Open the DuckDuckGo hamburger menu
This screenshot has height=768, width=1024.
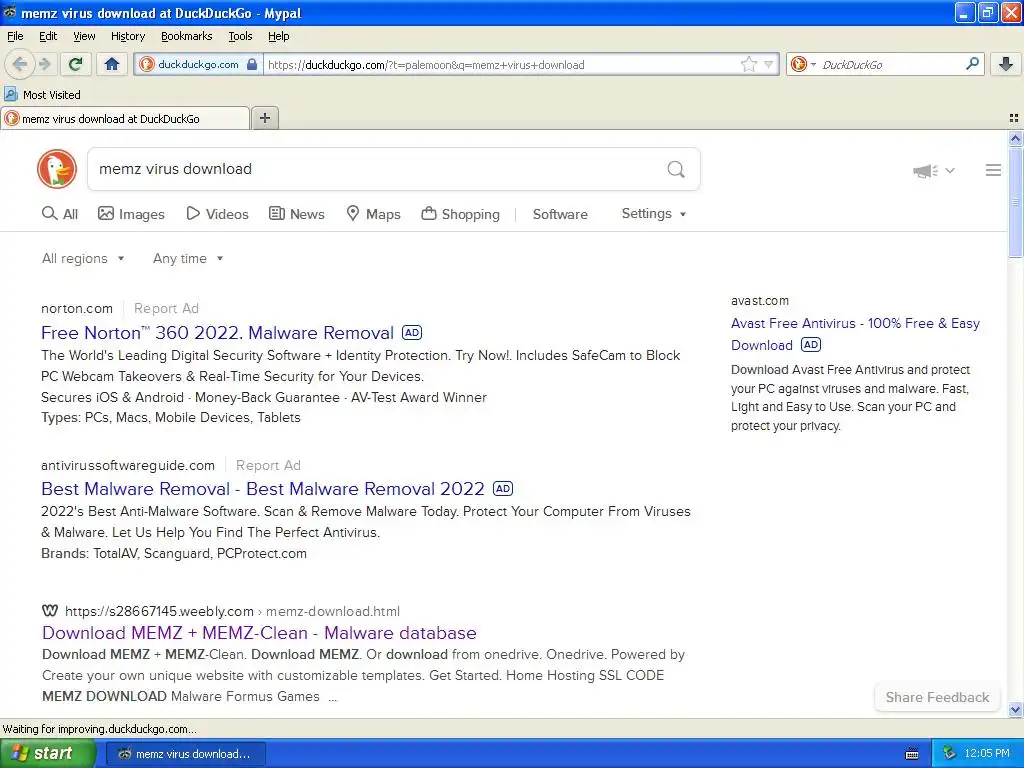(x=993, y=170)
